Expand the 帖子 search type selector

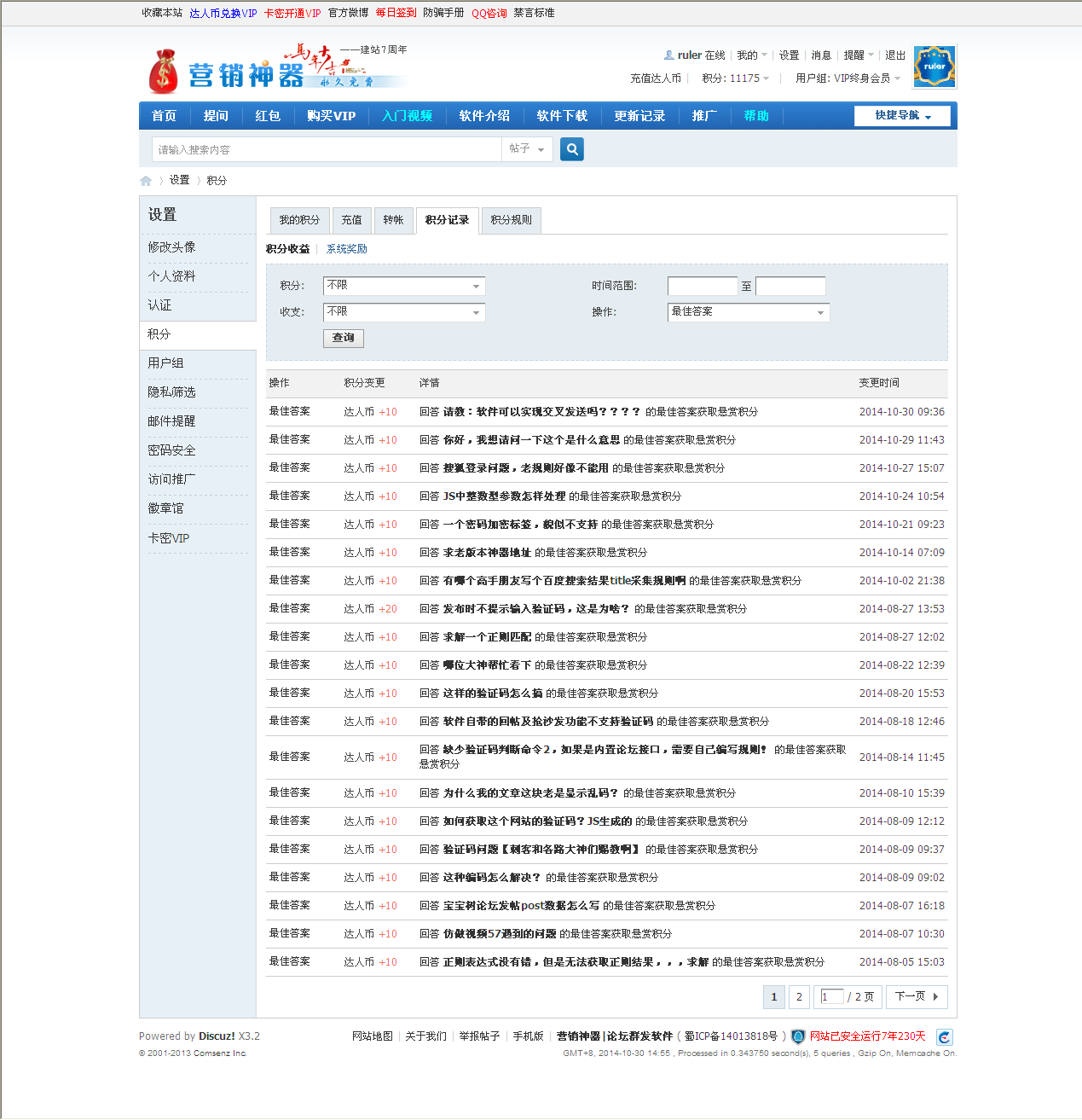526,149
